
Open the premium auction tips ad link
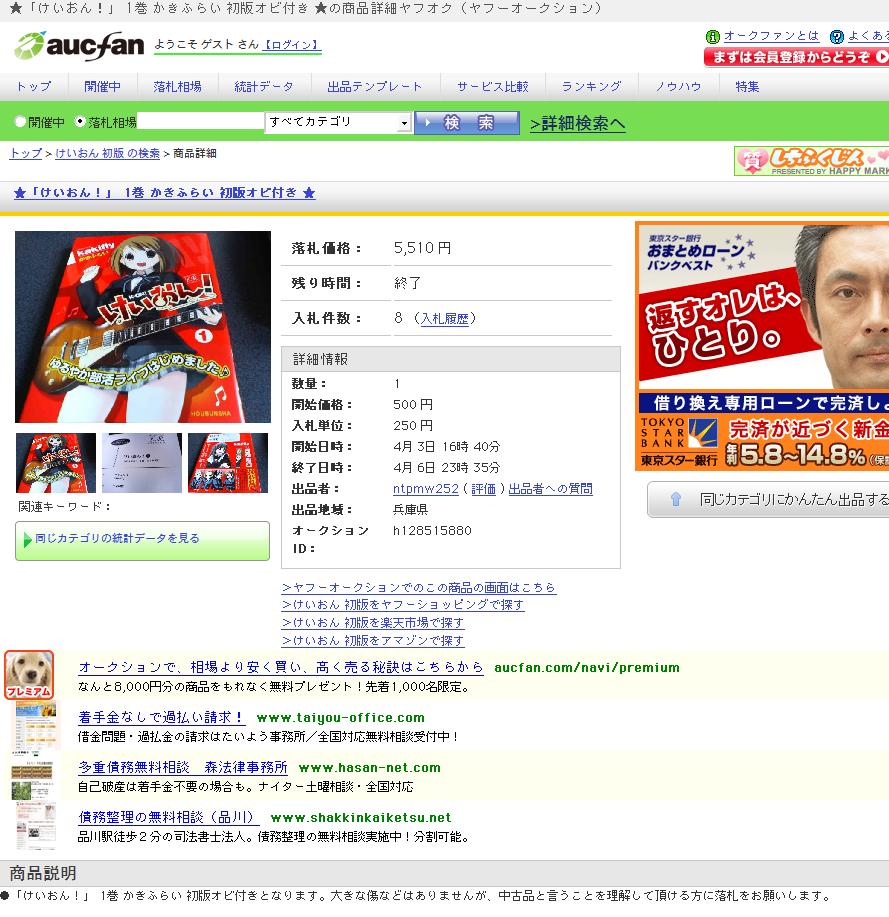click(281, 667)
